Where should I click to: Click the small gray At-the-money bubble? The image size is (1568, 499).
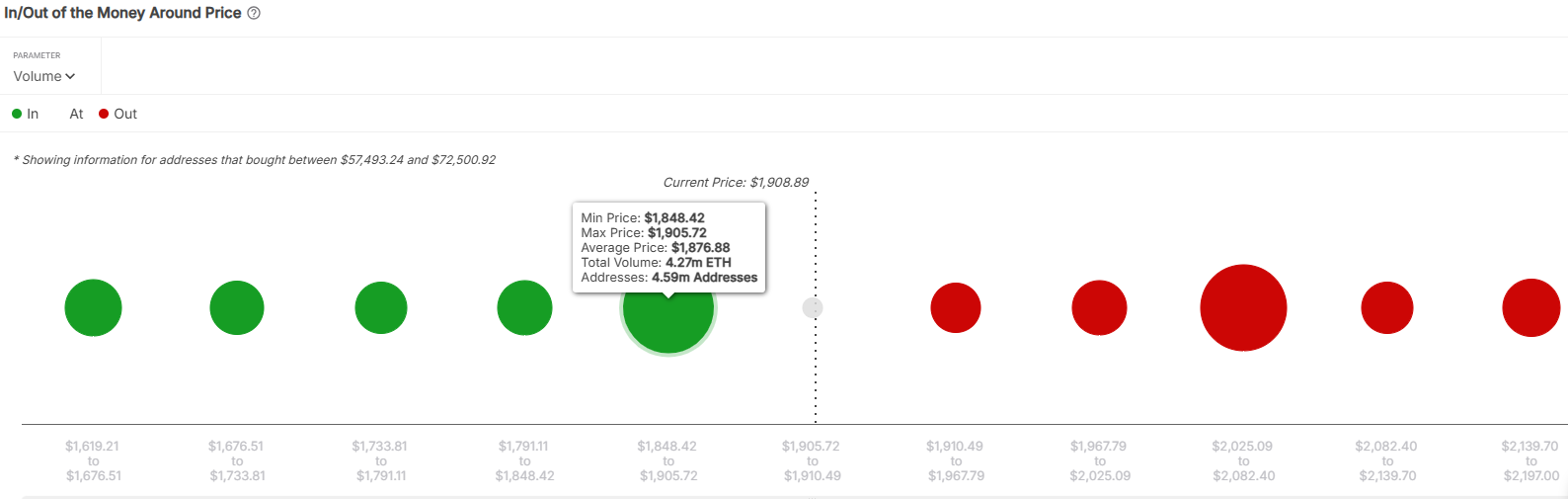(x=813, y=308)
